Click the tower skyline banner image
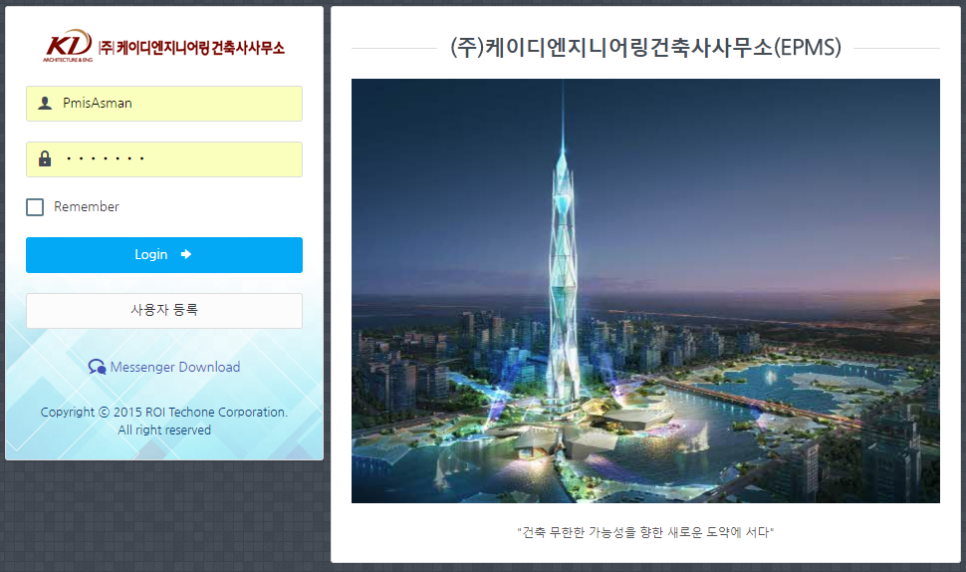Viewport: 966px width, 572px height. click(646, 290)
